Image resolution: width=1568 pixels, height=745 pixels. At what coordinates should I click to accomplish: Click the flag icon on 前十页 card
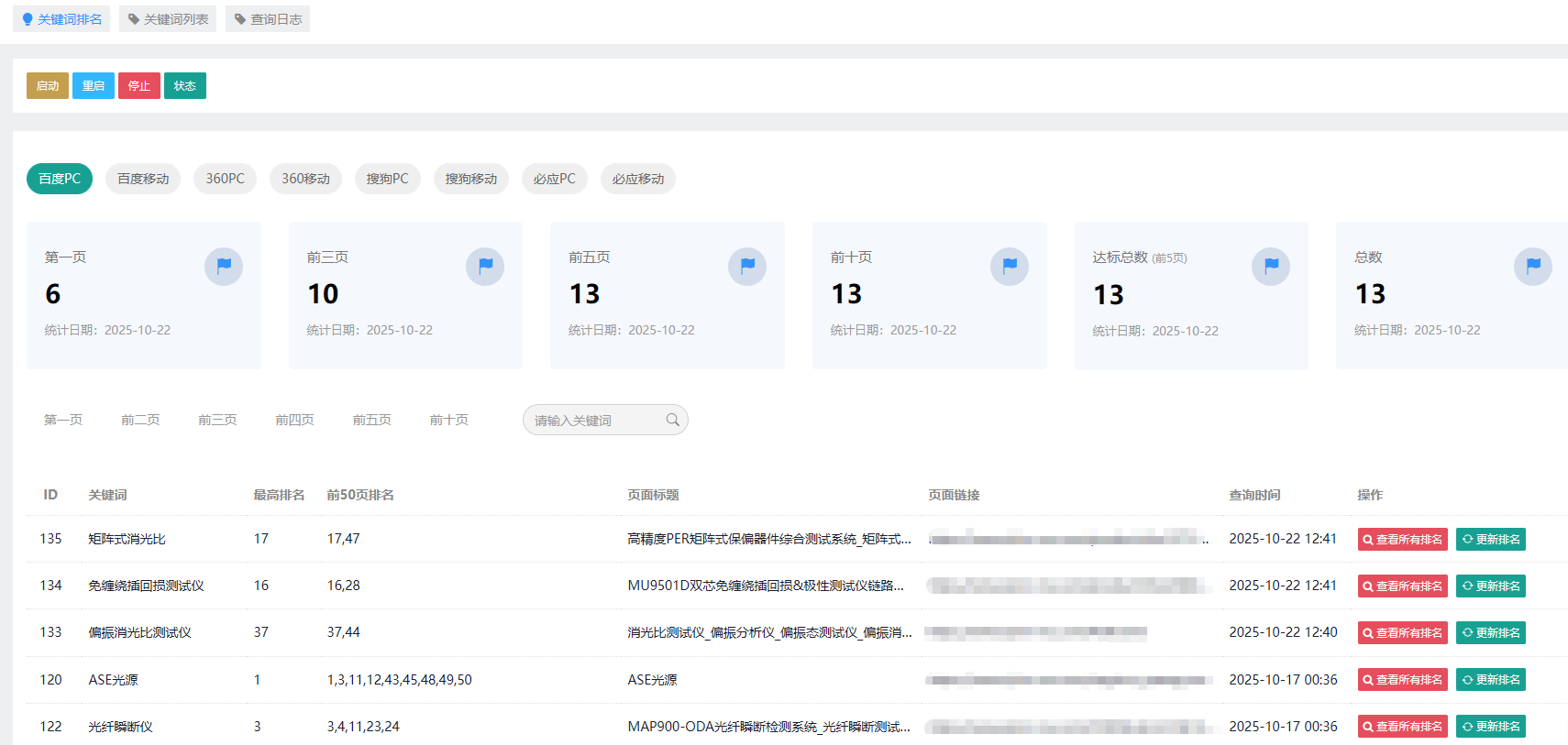1010,267
